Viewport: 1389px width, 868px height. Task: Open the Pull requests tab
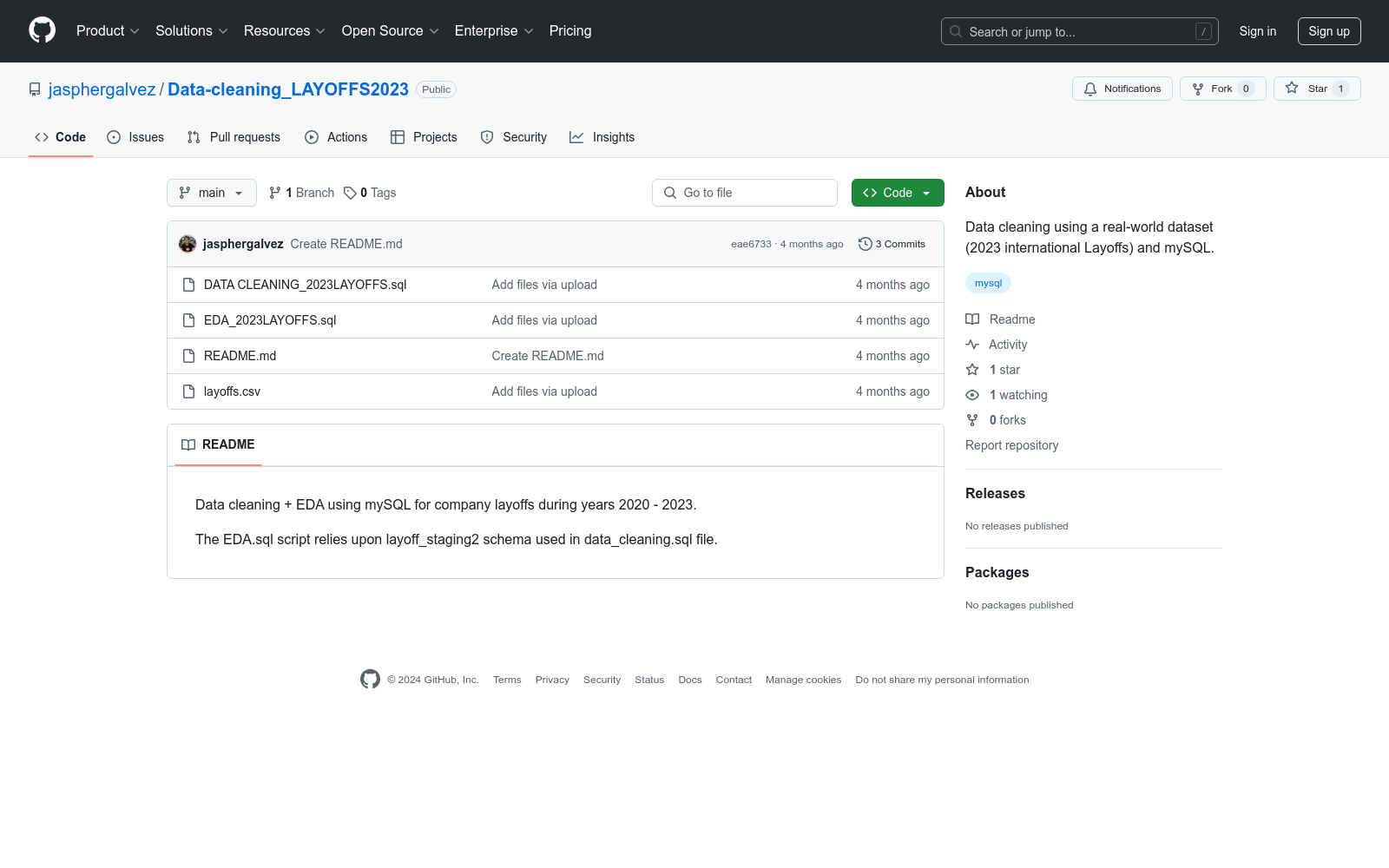234,137
